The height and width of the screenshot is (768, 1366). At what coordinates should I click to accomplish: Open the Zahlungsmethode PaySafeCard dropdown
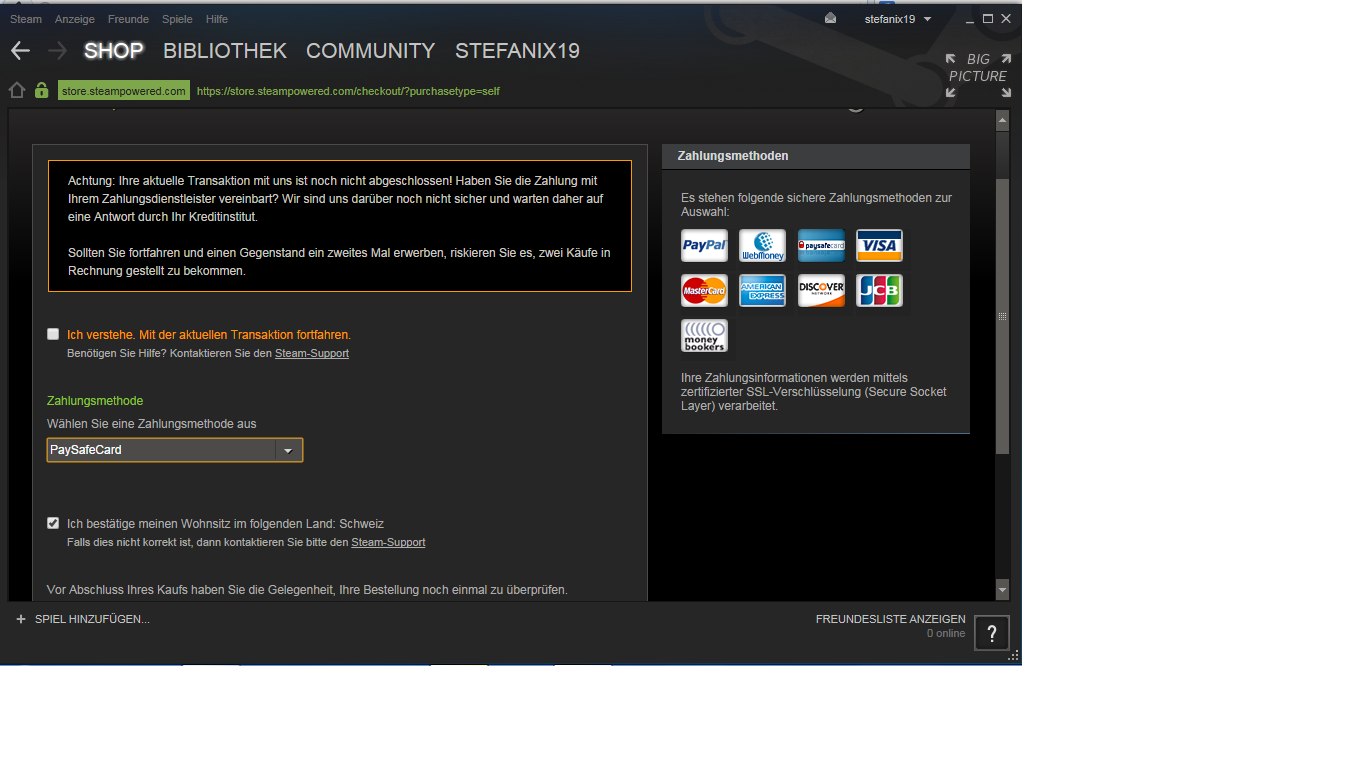click(175, 450)
